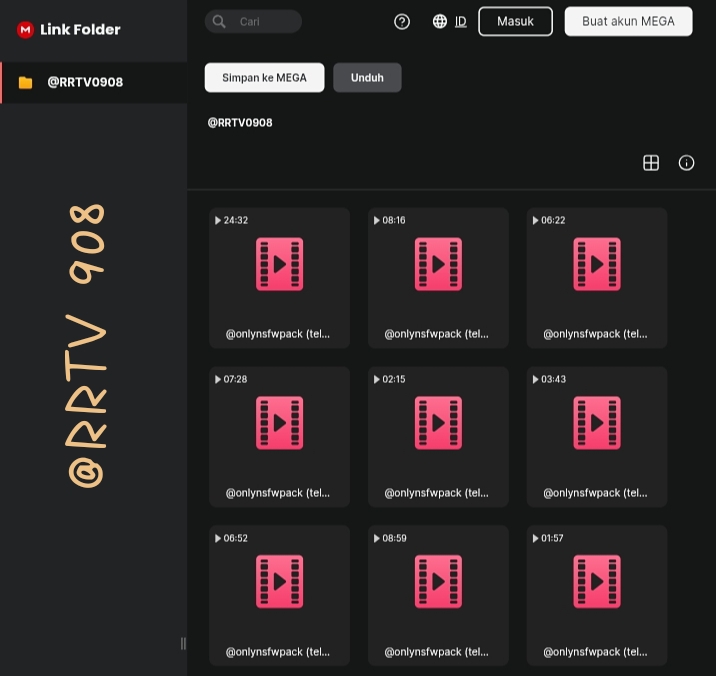
Task: Click the globe language icon
Action: 440,21
